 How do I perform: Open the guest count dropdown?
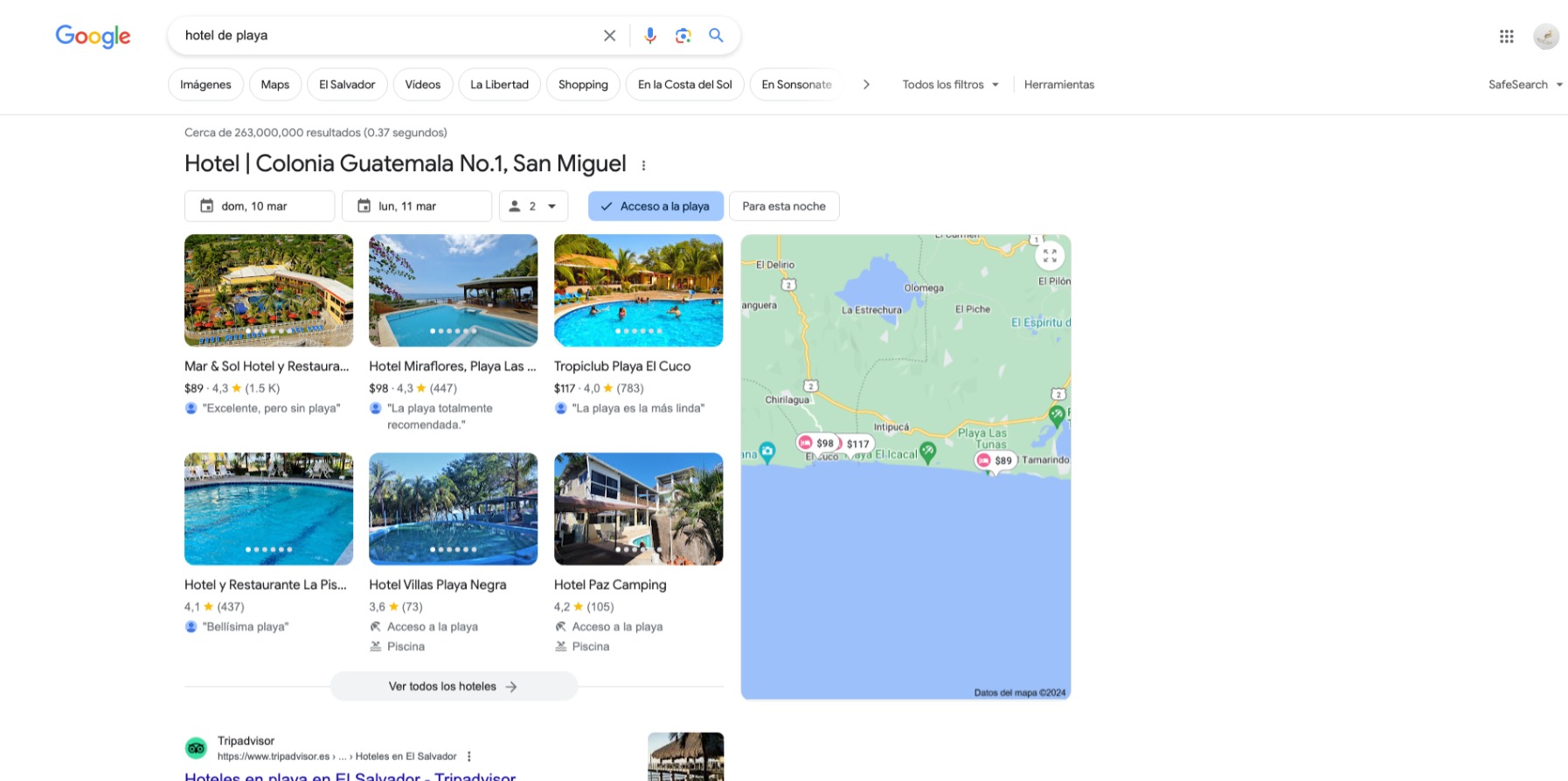pyautogui.click(x=533, y=206)
